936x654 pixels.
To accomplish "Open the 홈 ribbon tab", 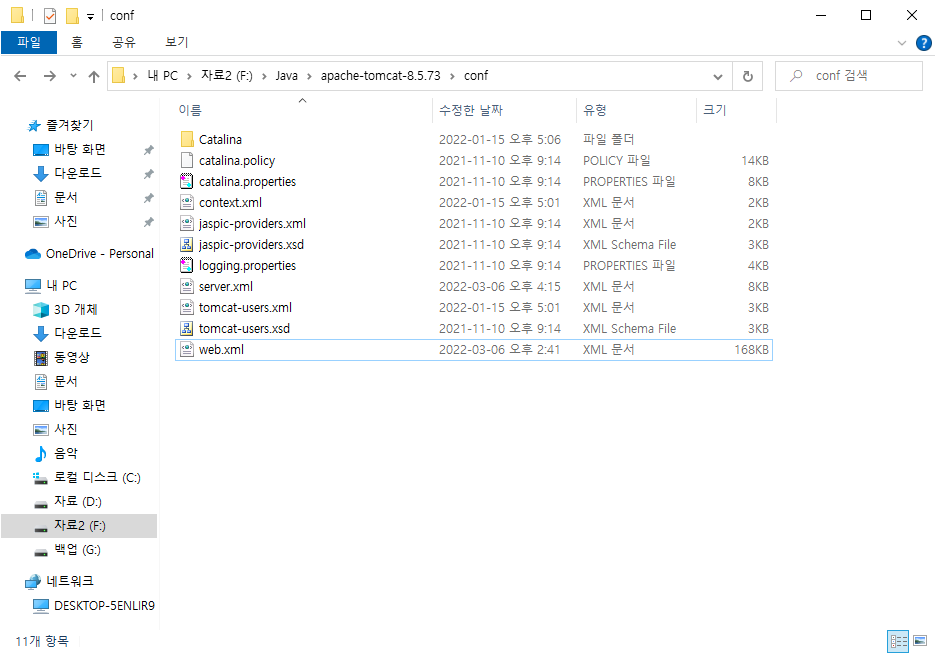I will pos(77,42).
